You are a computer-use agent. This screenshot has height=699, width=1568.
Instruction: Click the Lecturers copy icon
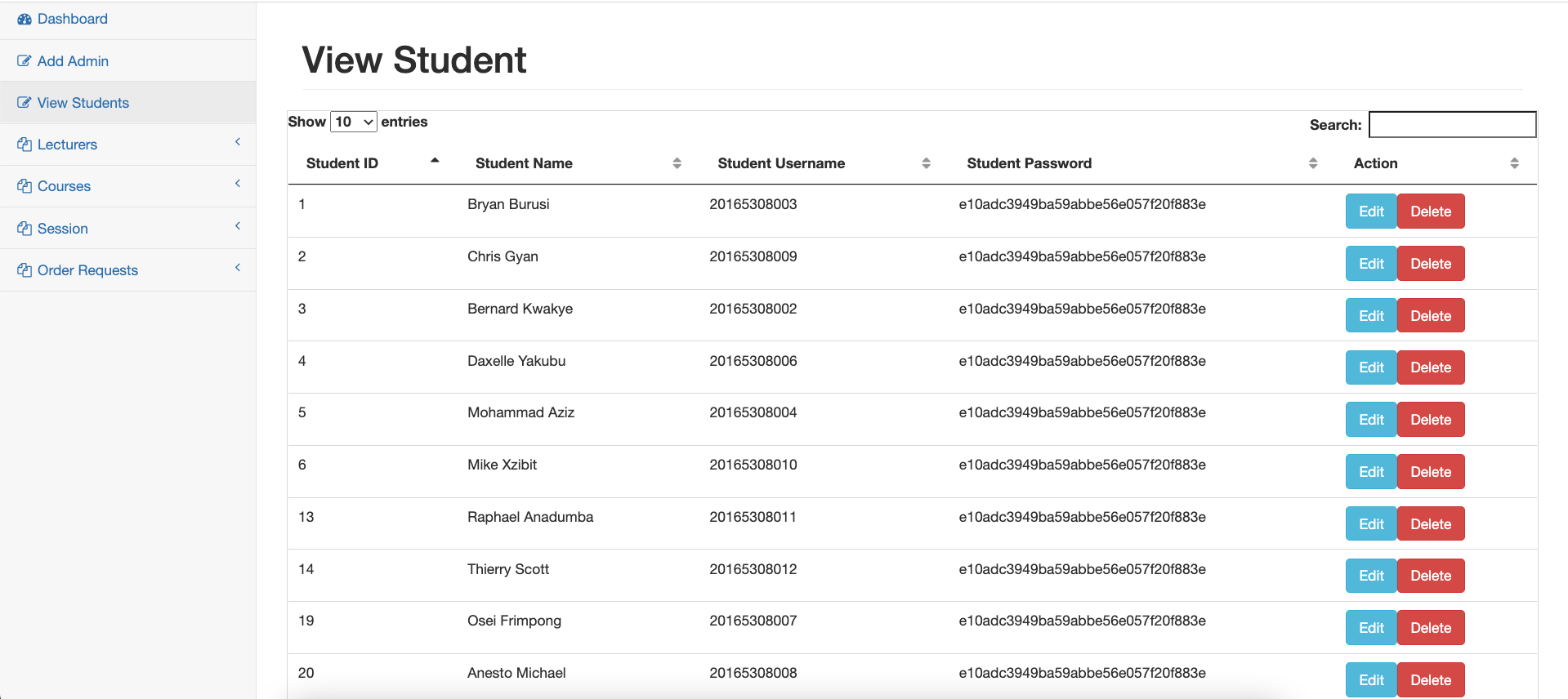click(x=25, y=145)
